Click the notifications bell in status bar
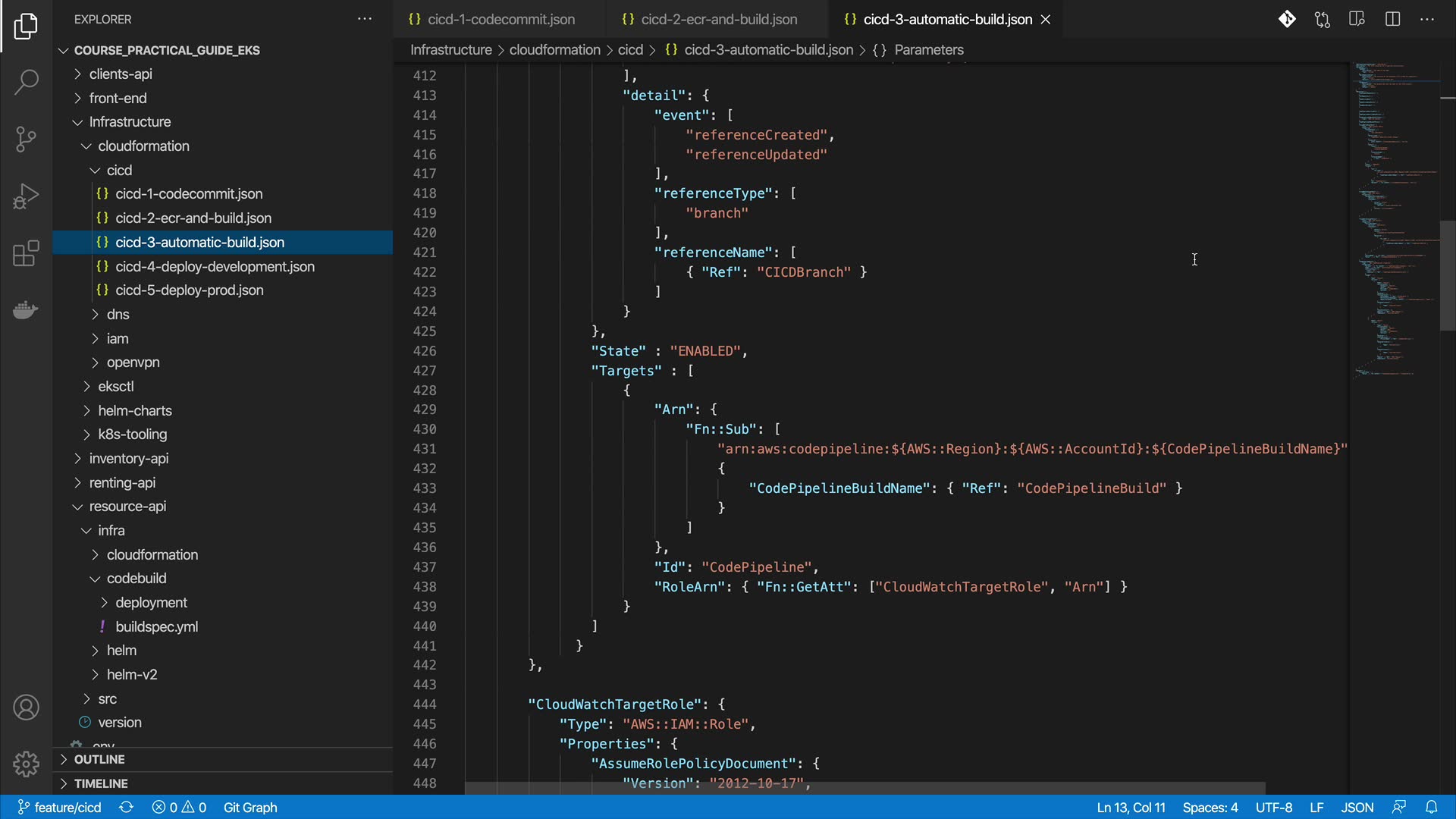This screenshot has width=1456, height=819. 1431,807
